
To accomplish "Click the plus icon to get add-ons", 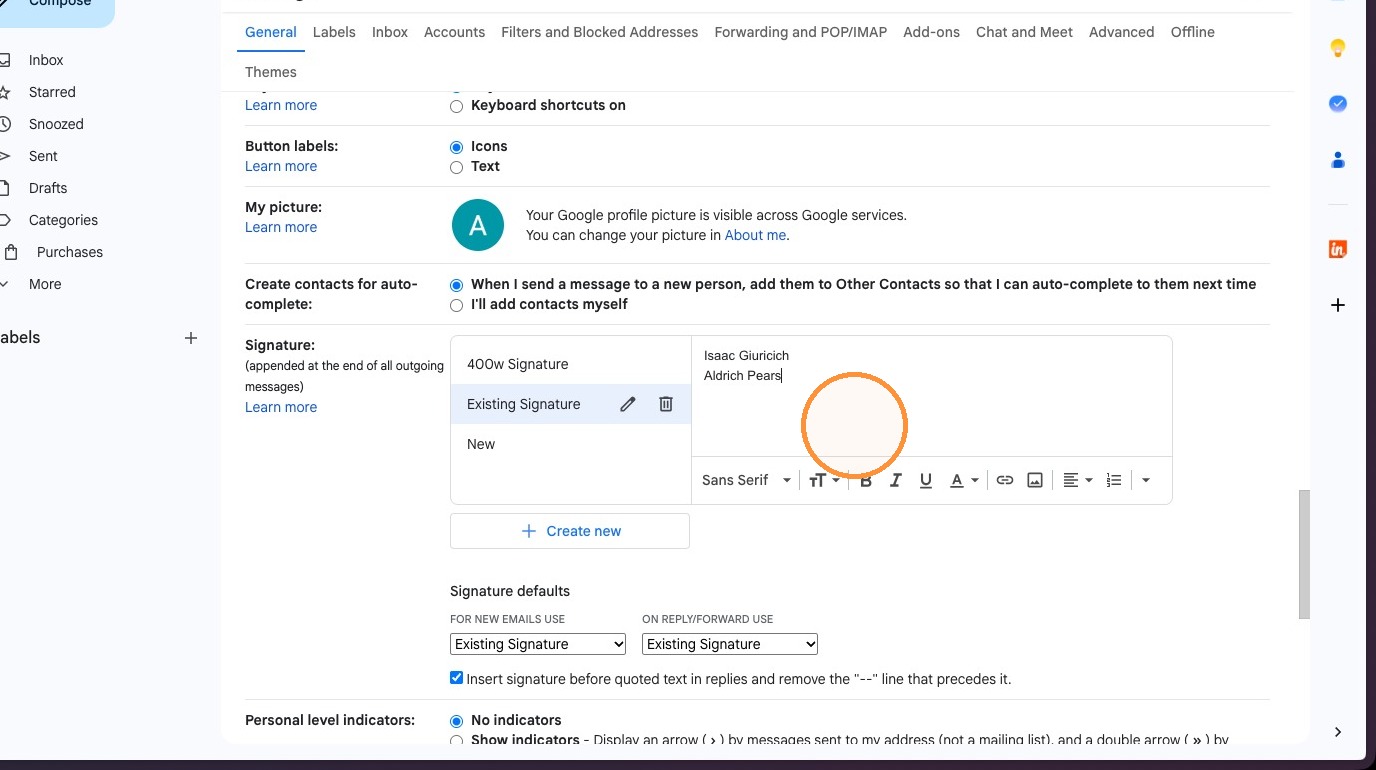I will tap(1338, 305).
